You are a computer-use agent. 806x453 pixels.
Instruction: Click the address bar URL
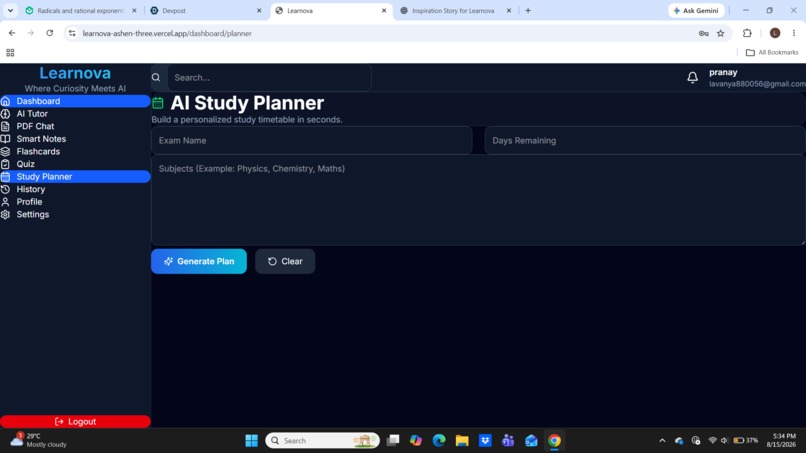pos(167,33)
